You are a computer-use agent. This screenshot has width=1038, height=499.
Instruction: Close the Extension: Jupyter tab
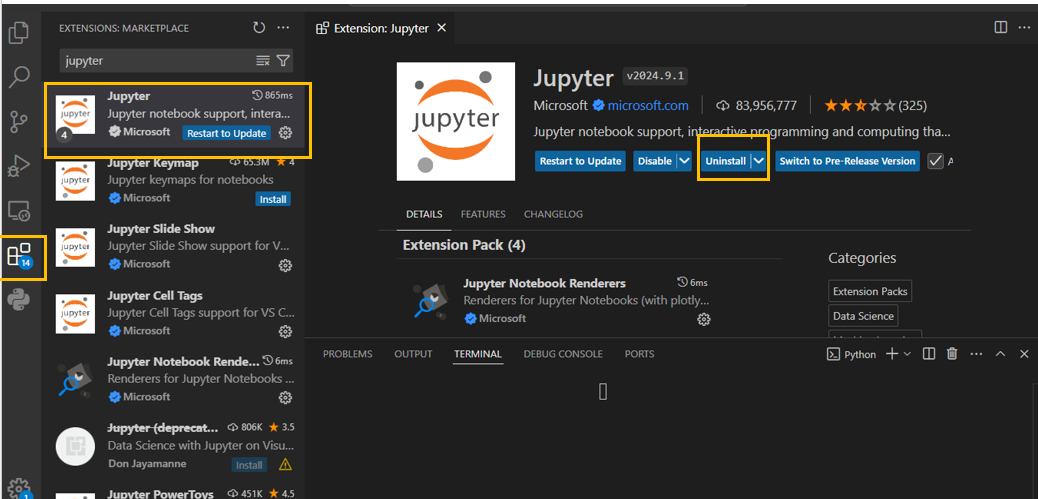click(442, 28)
